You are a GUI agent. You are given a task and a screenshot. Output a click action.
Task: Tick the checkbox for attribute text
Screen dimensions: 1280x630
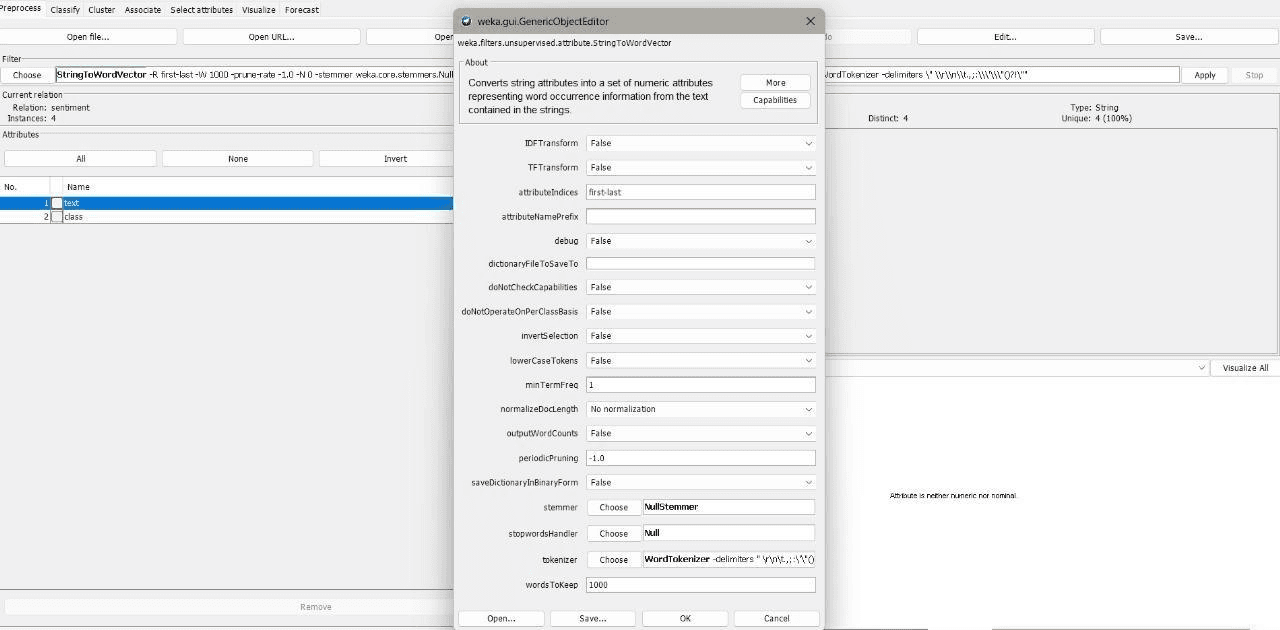57,203
